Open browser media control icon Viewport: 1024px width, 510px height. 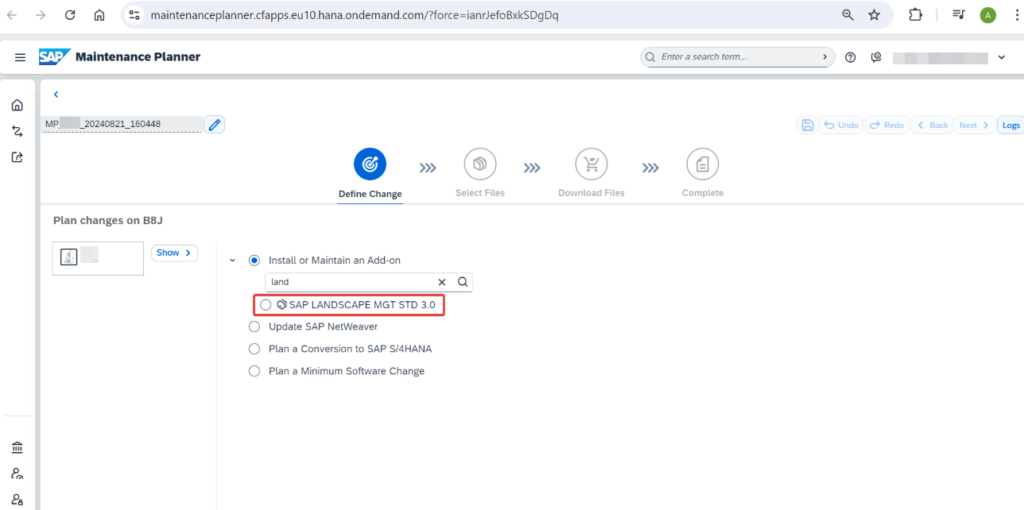[959, 15]
